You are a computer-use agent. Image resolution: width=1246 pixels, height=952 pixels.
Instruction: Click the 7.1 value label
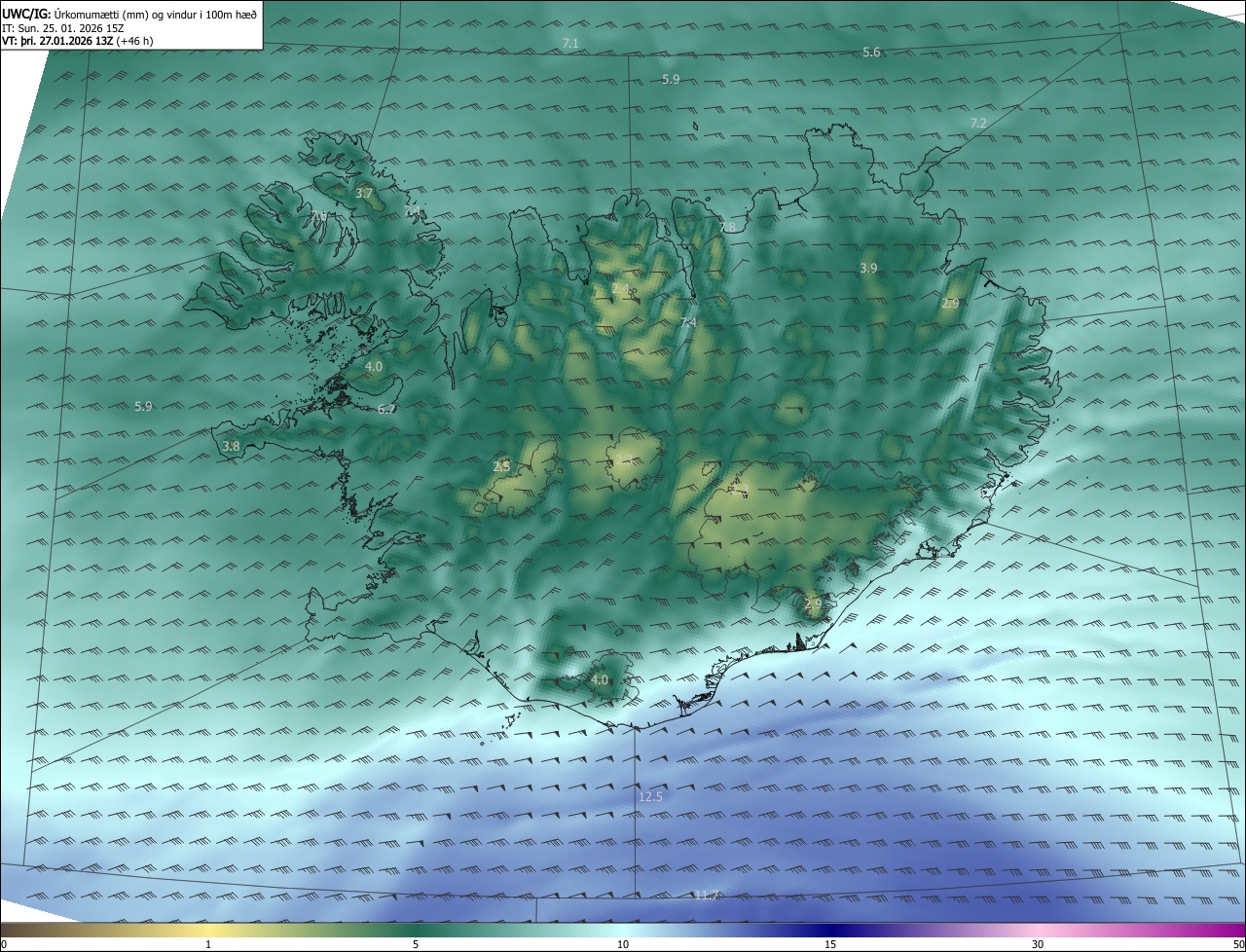570,44
